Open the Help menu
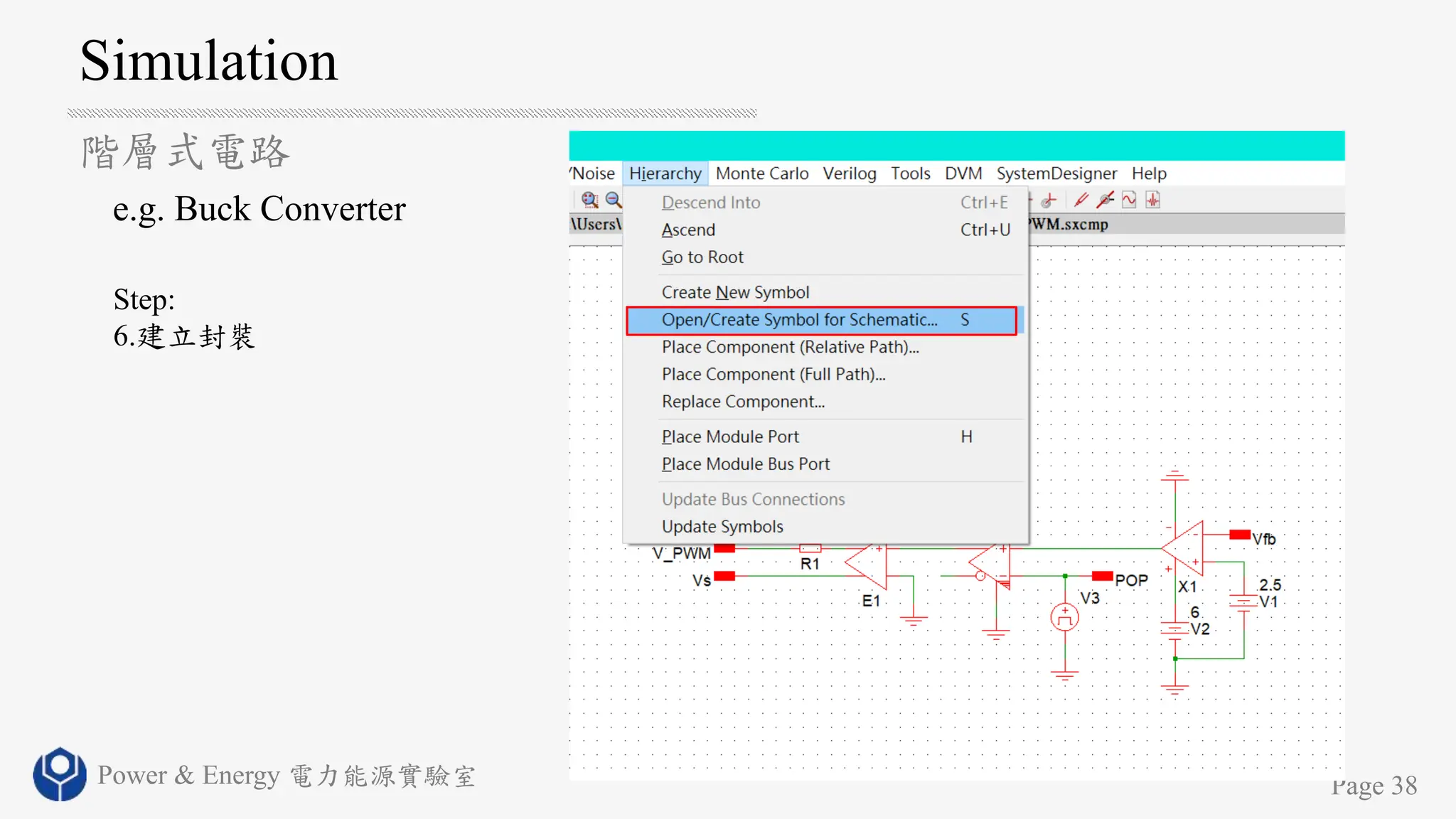This screenshot has height=819, width=1456. coord(1148,173)
